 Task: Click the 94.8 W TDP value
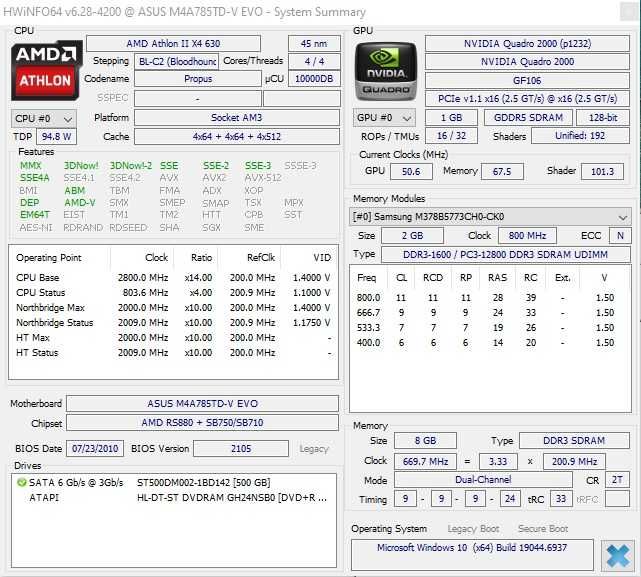[x=56, y=137]
